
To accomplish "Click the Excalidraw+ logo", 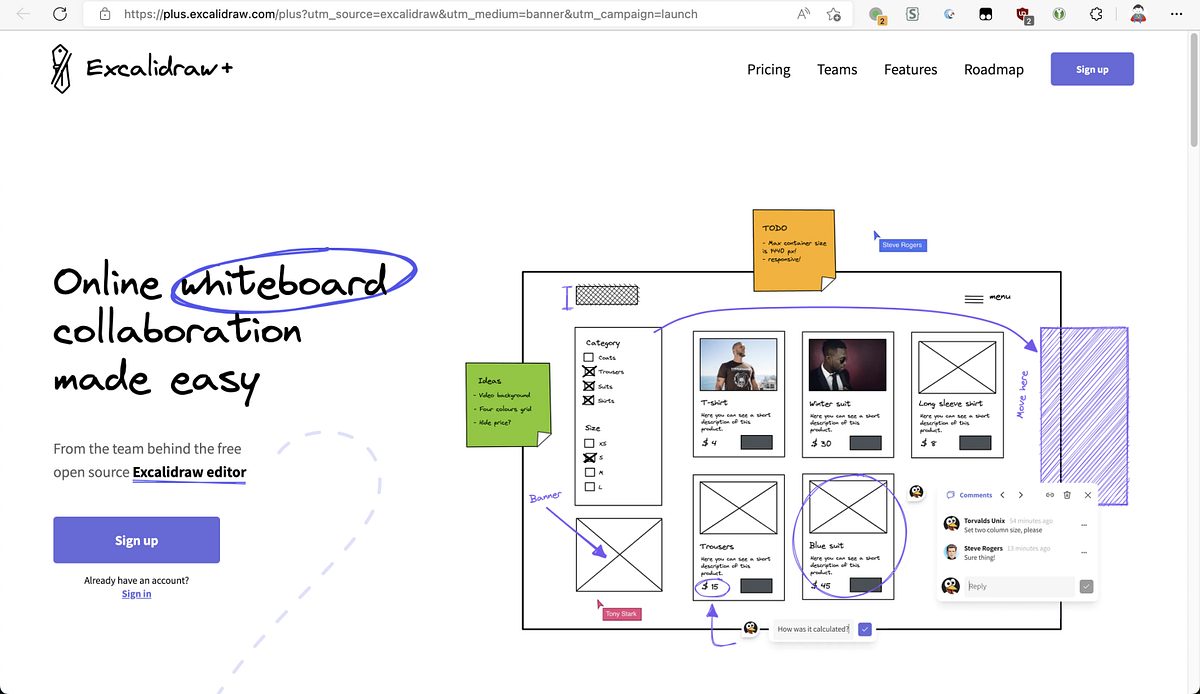I will click(x=142, y=69).
